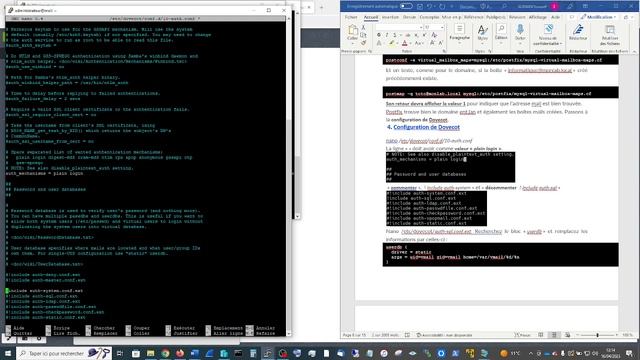Open the Rédacteur editor button

coord(578,33)
